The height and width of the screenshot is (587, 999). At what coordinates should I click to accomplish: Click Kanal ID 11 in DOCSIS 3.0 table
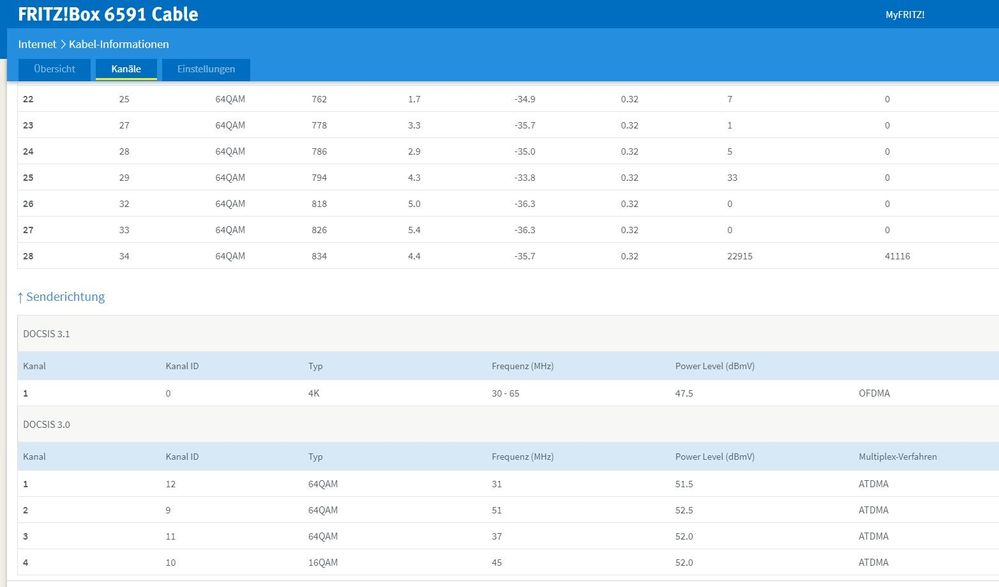point(171,536)
